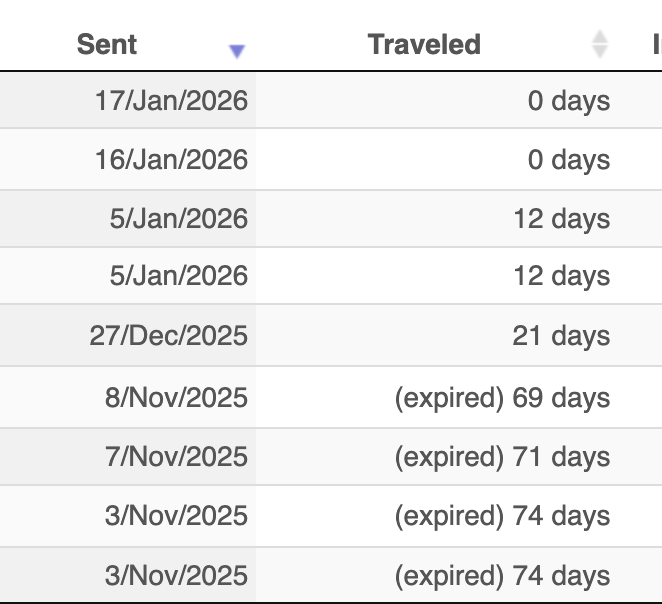Select the (expired) 69 days cell
This screenshot has height=604, width=662.
point(502,397)
